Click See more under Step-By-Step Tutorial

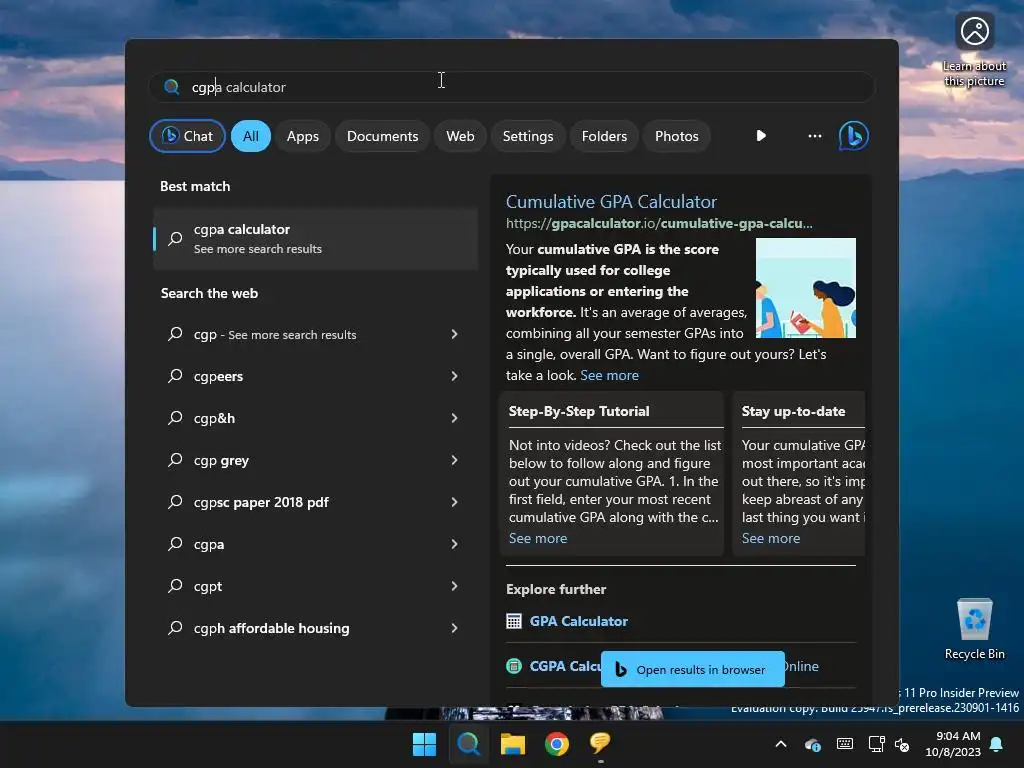point(538,538)
